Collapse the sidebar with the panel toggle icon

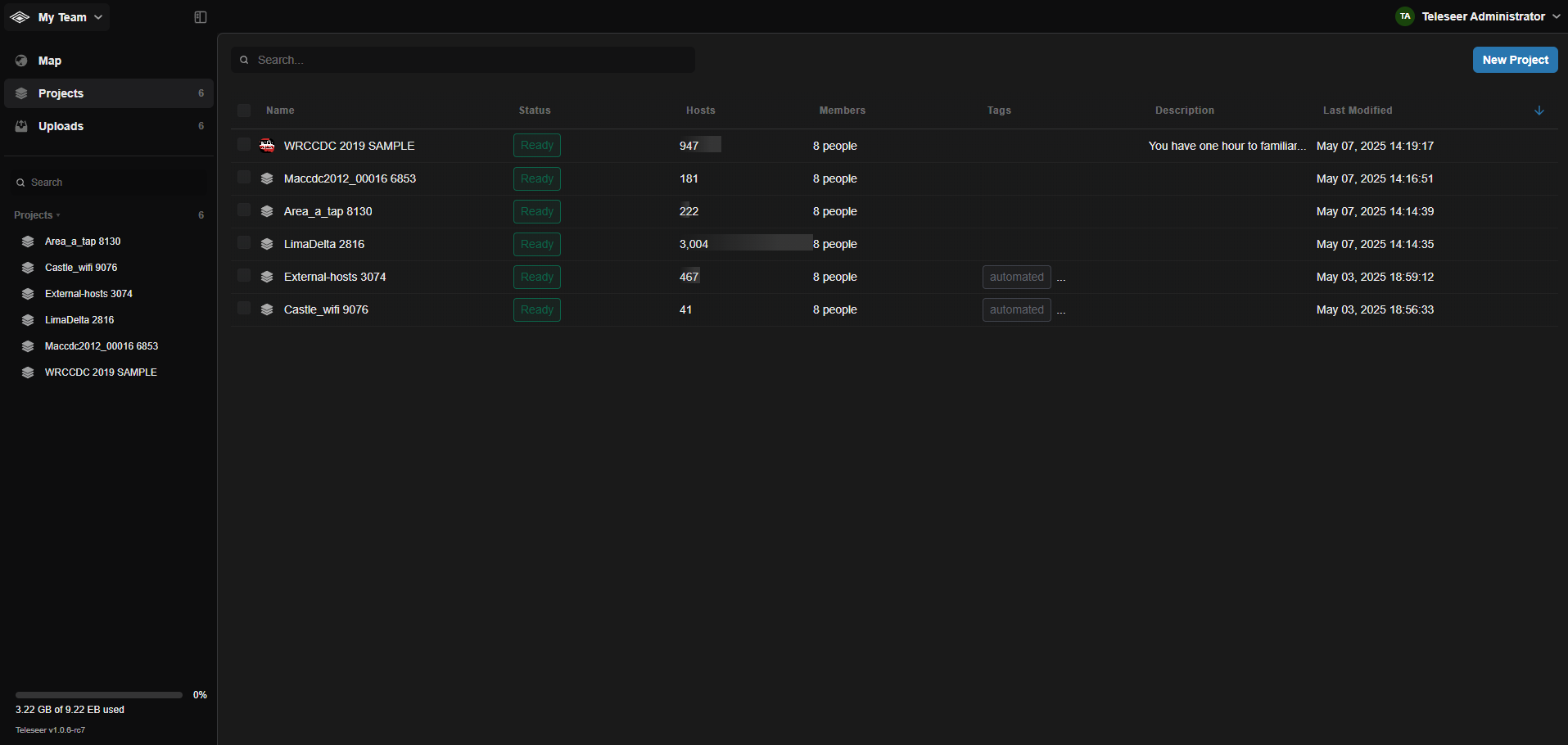201,17
